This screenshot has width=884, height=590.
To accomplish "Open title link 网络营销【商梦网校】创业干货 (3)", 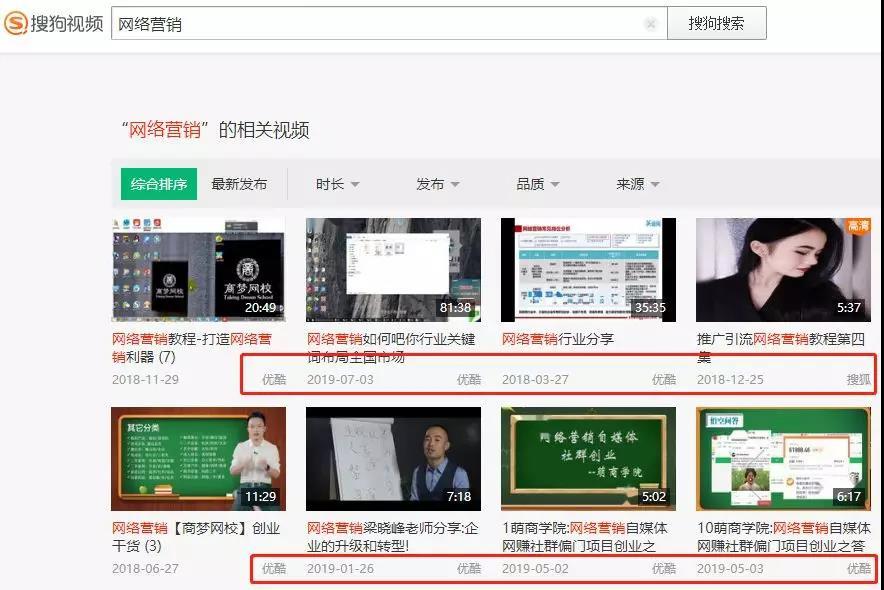I will pyautogui.click(x=196, y=537).
